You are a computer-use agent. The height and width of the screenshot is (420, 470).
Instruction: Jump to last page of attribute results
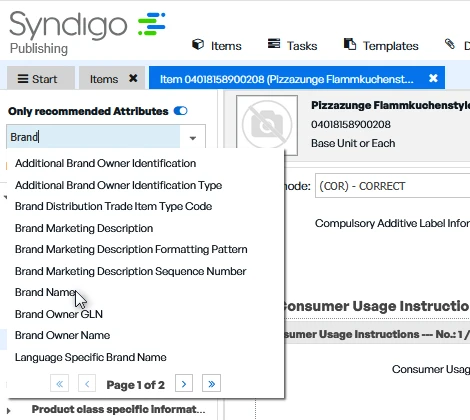click(211, 384)
